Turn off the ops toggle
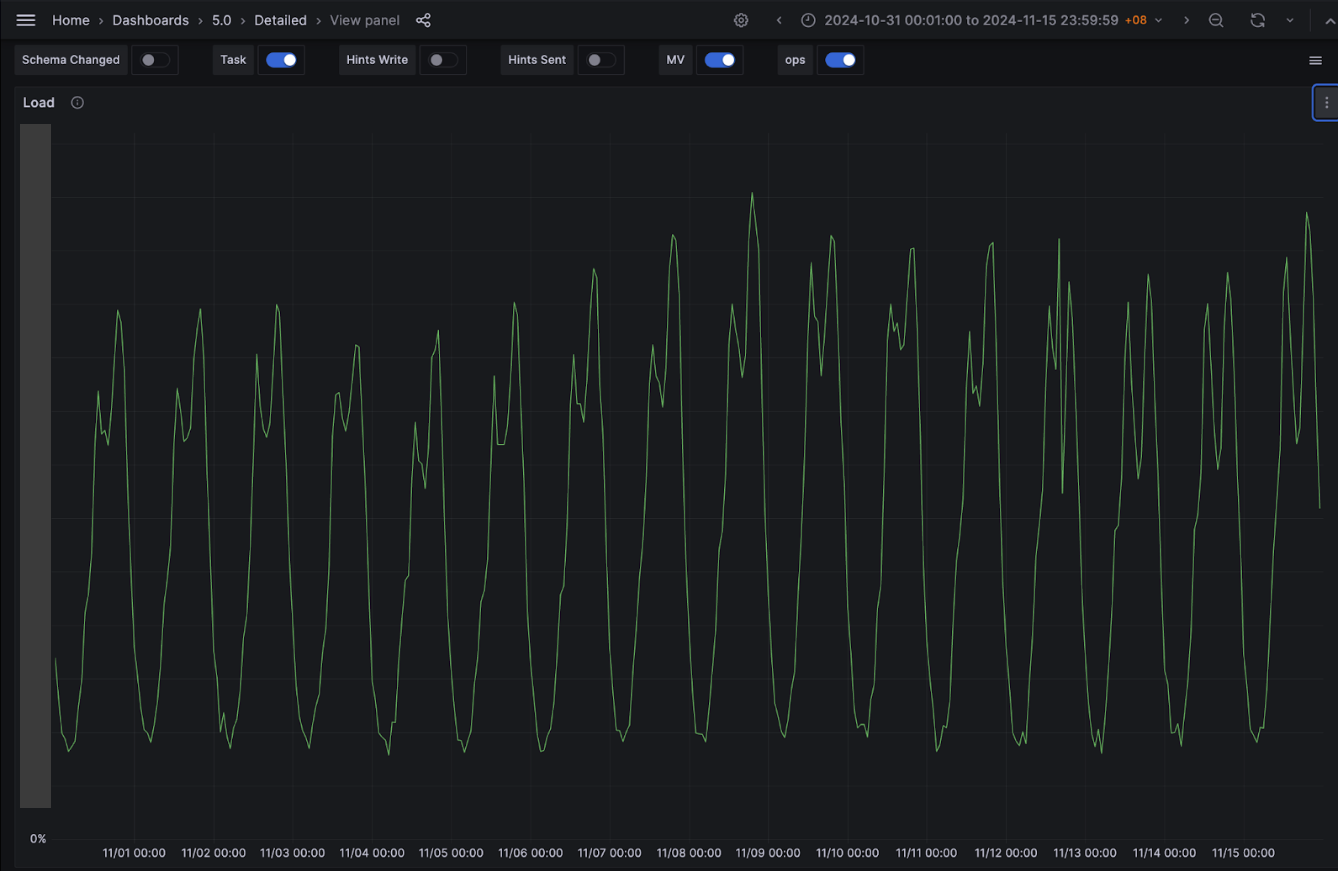The image size is (1338, 871). 840,60
